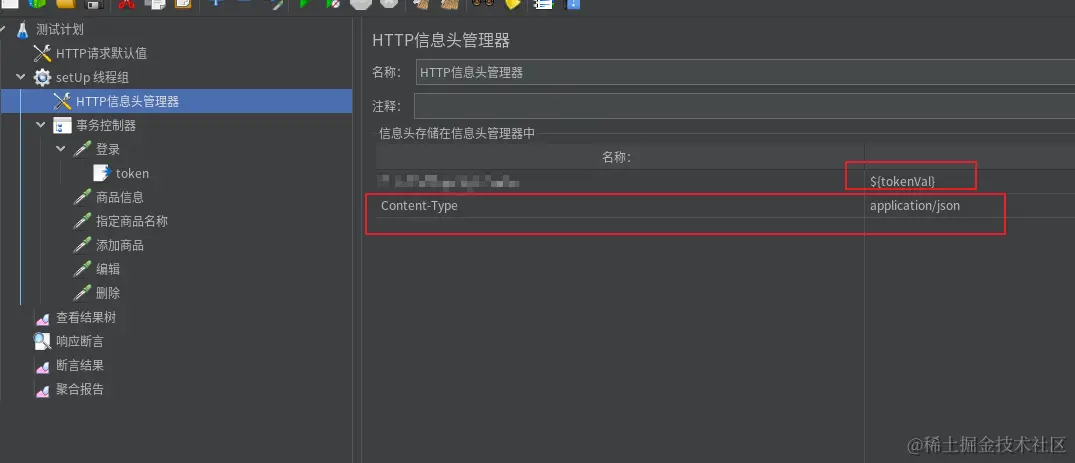This screenshot has height=463, width=1075.
Task: Click the gear icon of setUp 线程组
Action: (x=43, y=78)
